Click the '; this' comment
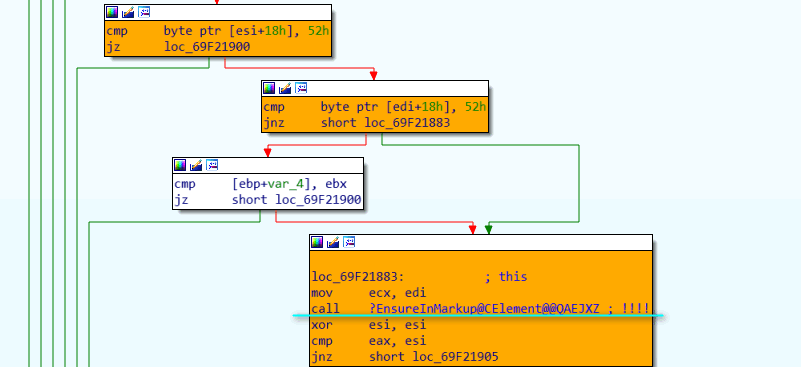 pyautogui.click(x=505, y=277)
